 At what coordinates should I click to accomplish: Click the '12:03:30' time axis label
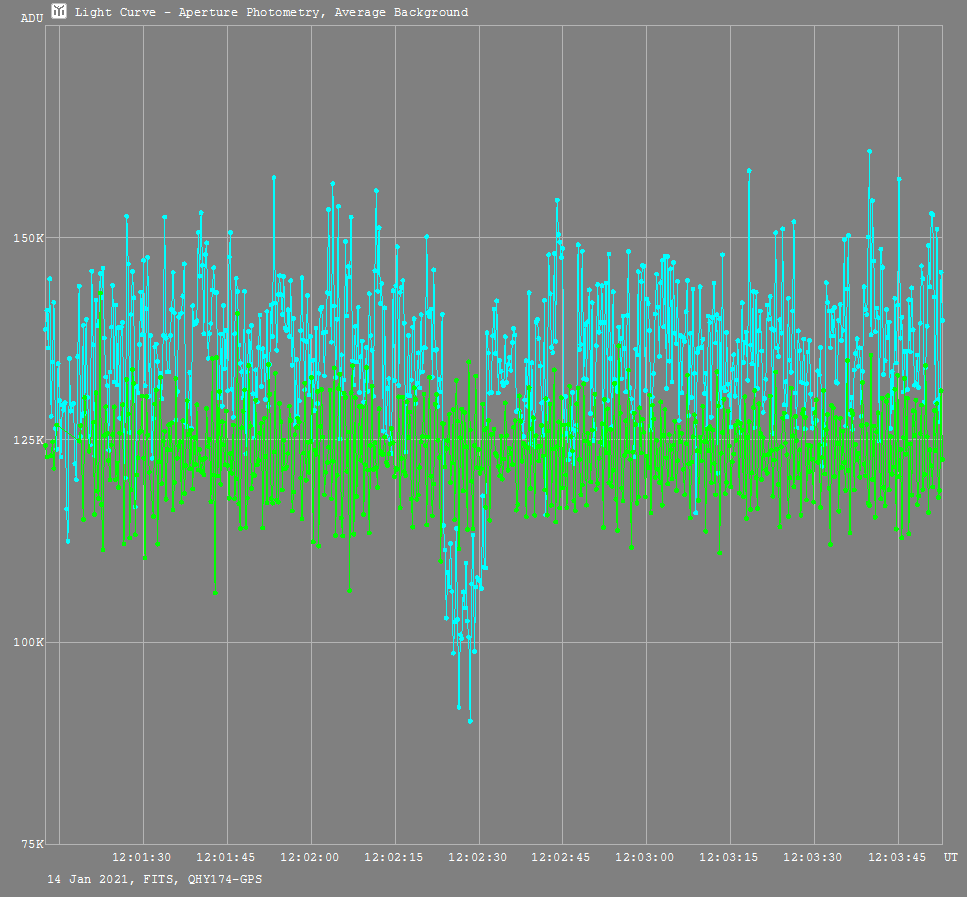812,858
